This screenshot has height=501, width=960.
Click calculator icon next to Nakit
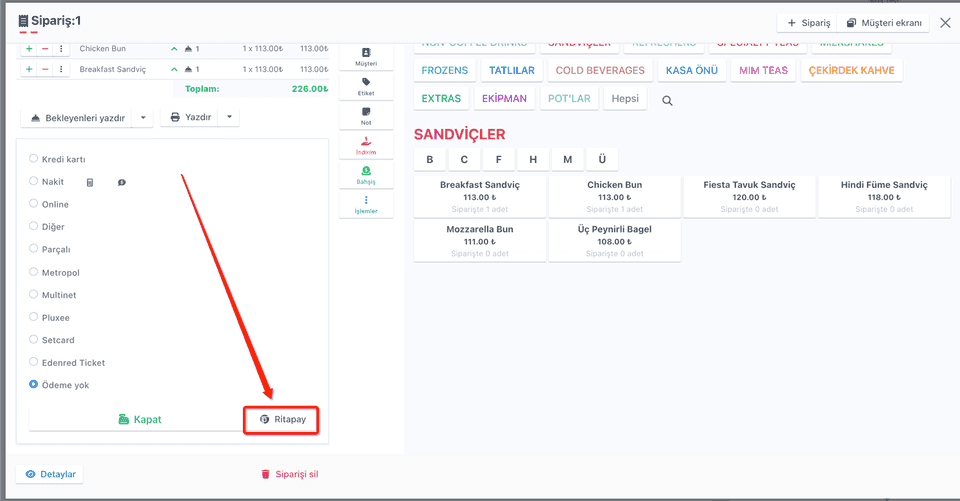(x=90, y=183)
